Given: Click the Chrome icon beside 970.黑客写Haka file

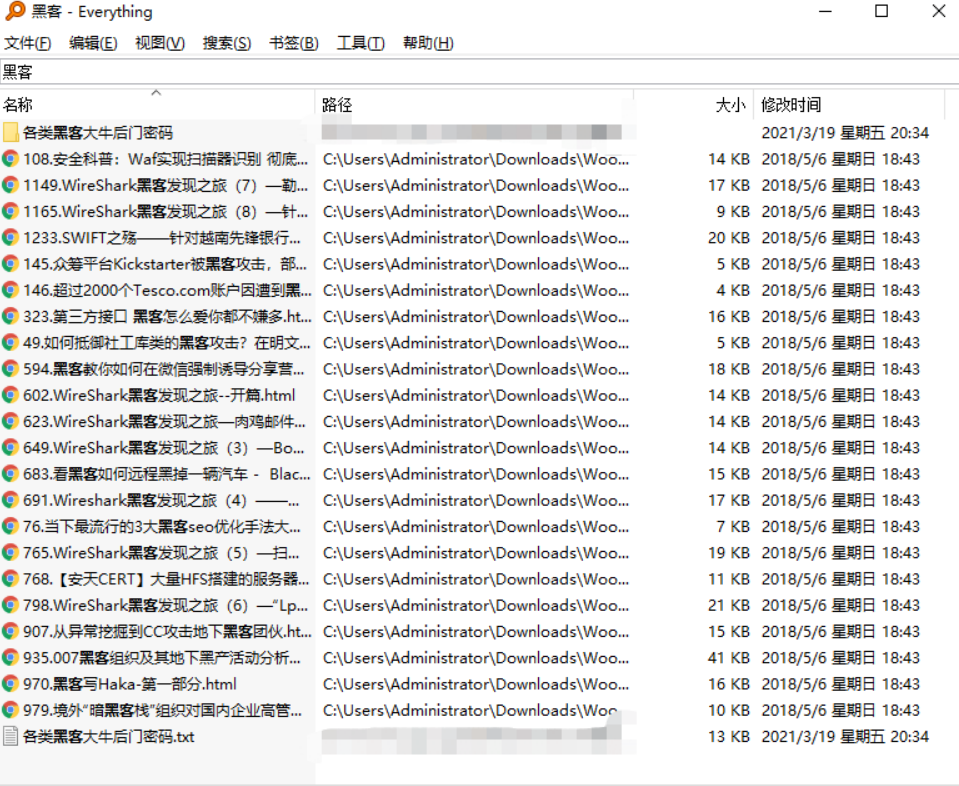Looking at the screenshot, I should tap(10, 684).
